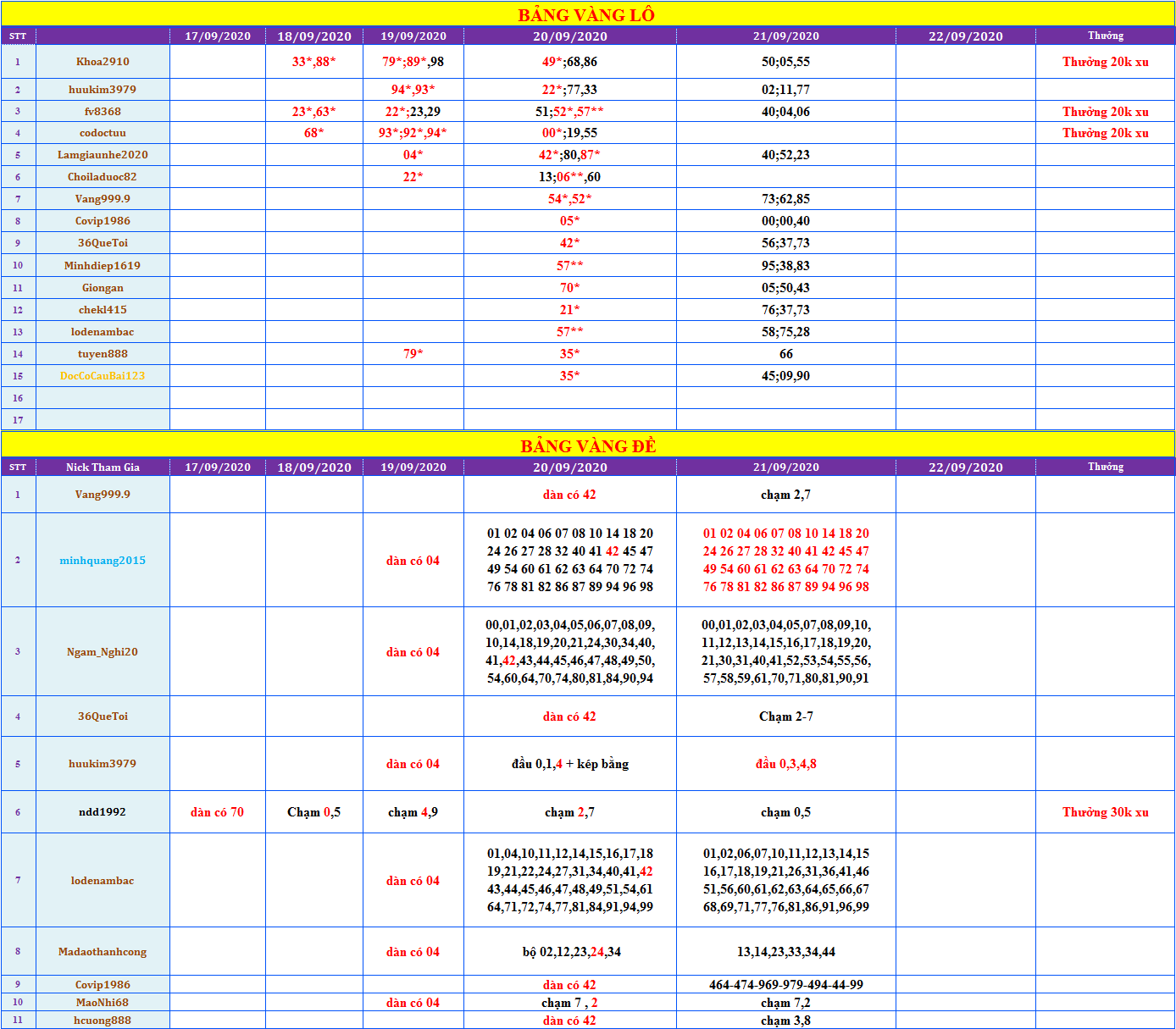Screen dimensions: 1176x1029
Task: Click the cell '49*;68,86'
Action: click(x=570, y=62)
